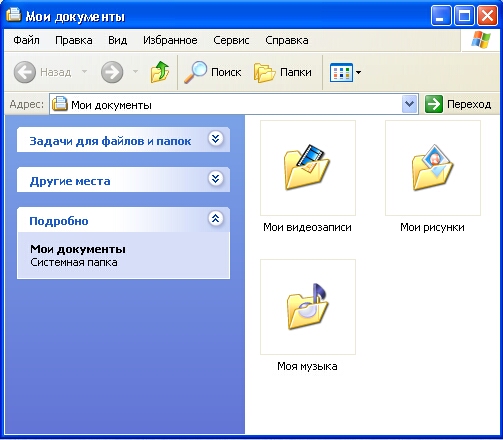Click the Back (Назад) arrow icon

(25, 72)
